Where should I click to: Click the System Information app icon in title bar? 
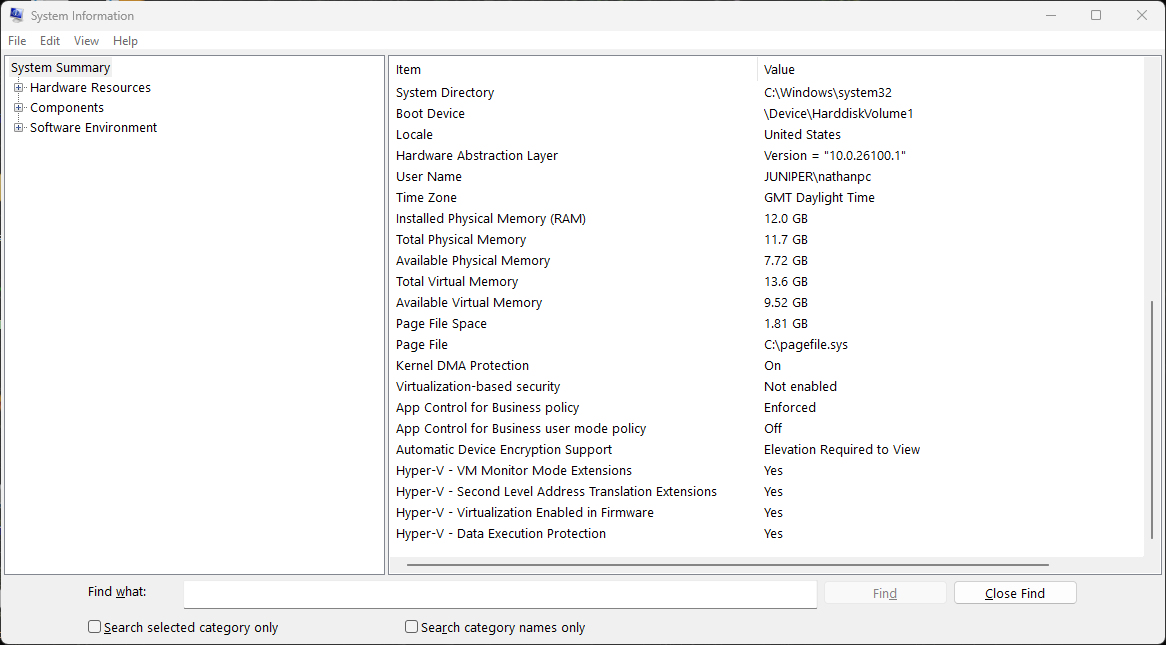16,15
